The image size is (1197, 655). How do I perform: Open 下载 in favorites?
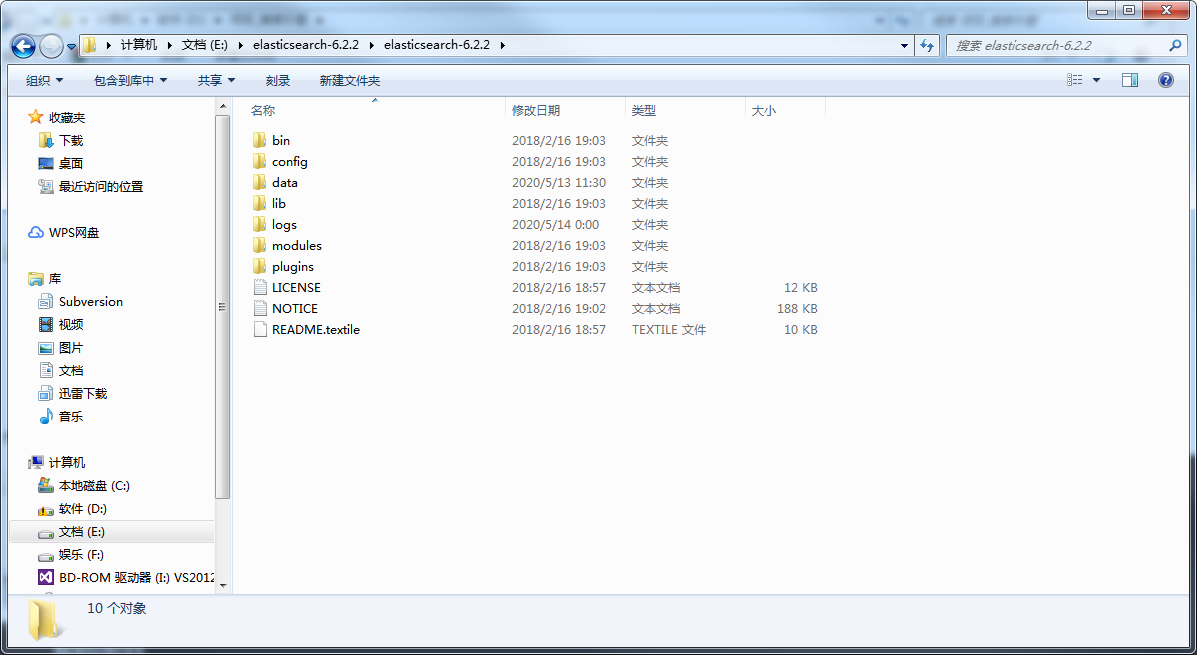click(71, 140)
